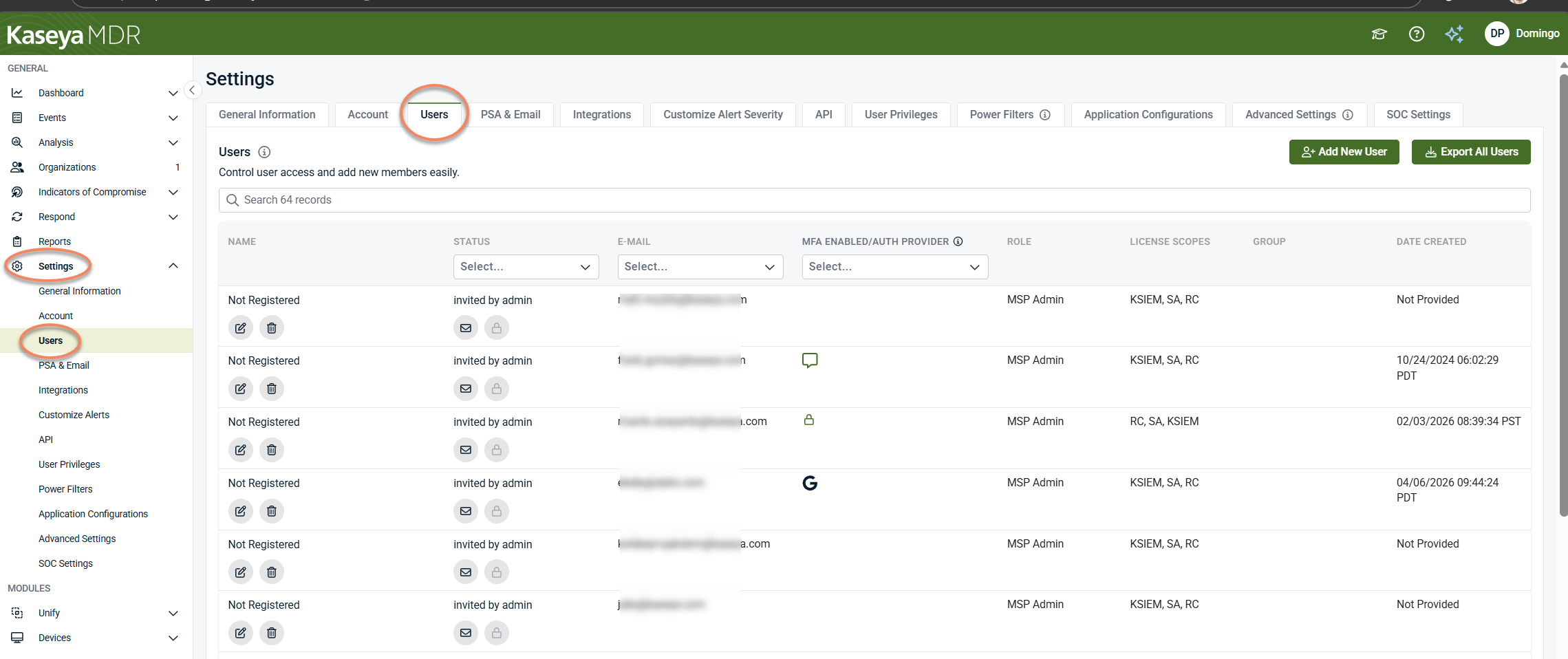The image size is (1568, 659).
Task: Open the MFA Enabled filter Select dropdown
Action: [894, 267]
